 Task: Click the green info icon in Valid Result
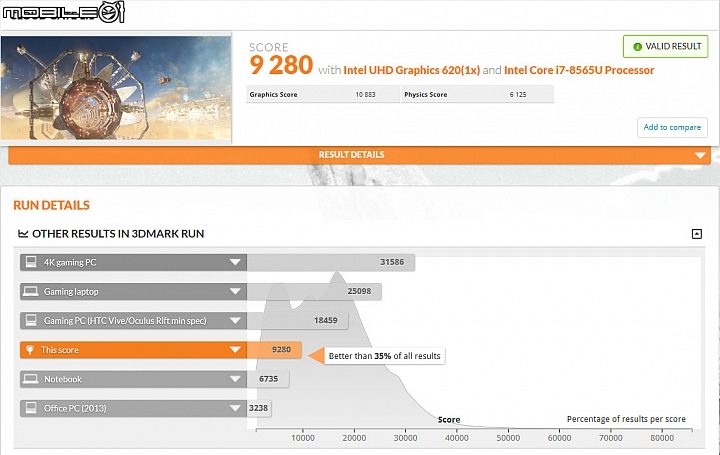637,46
